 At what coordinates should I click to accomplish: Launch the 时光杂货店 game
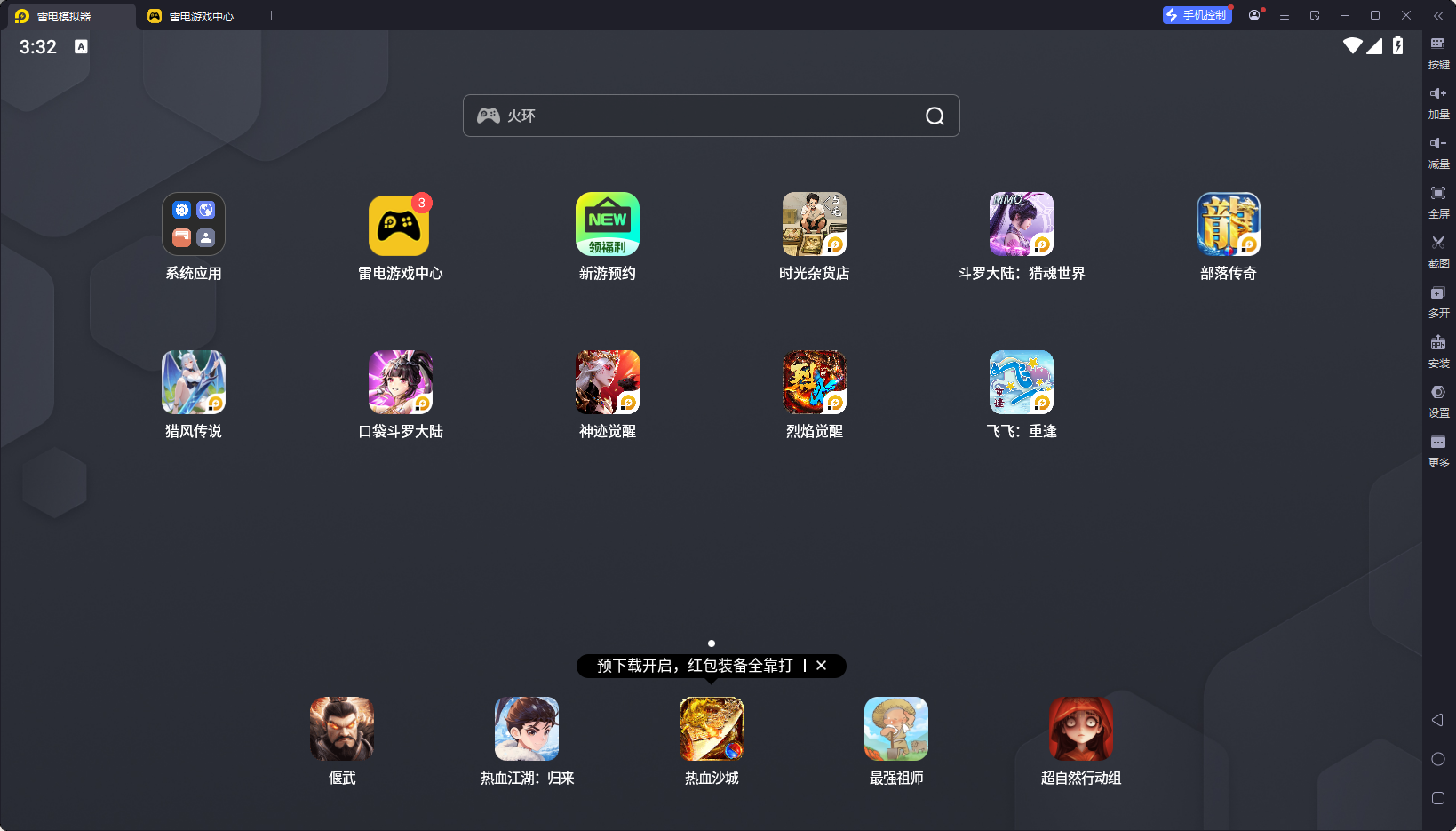815,224
